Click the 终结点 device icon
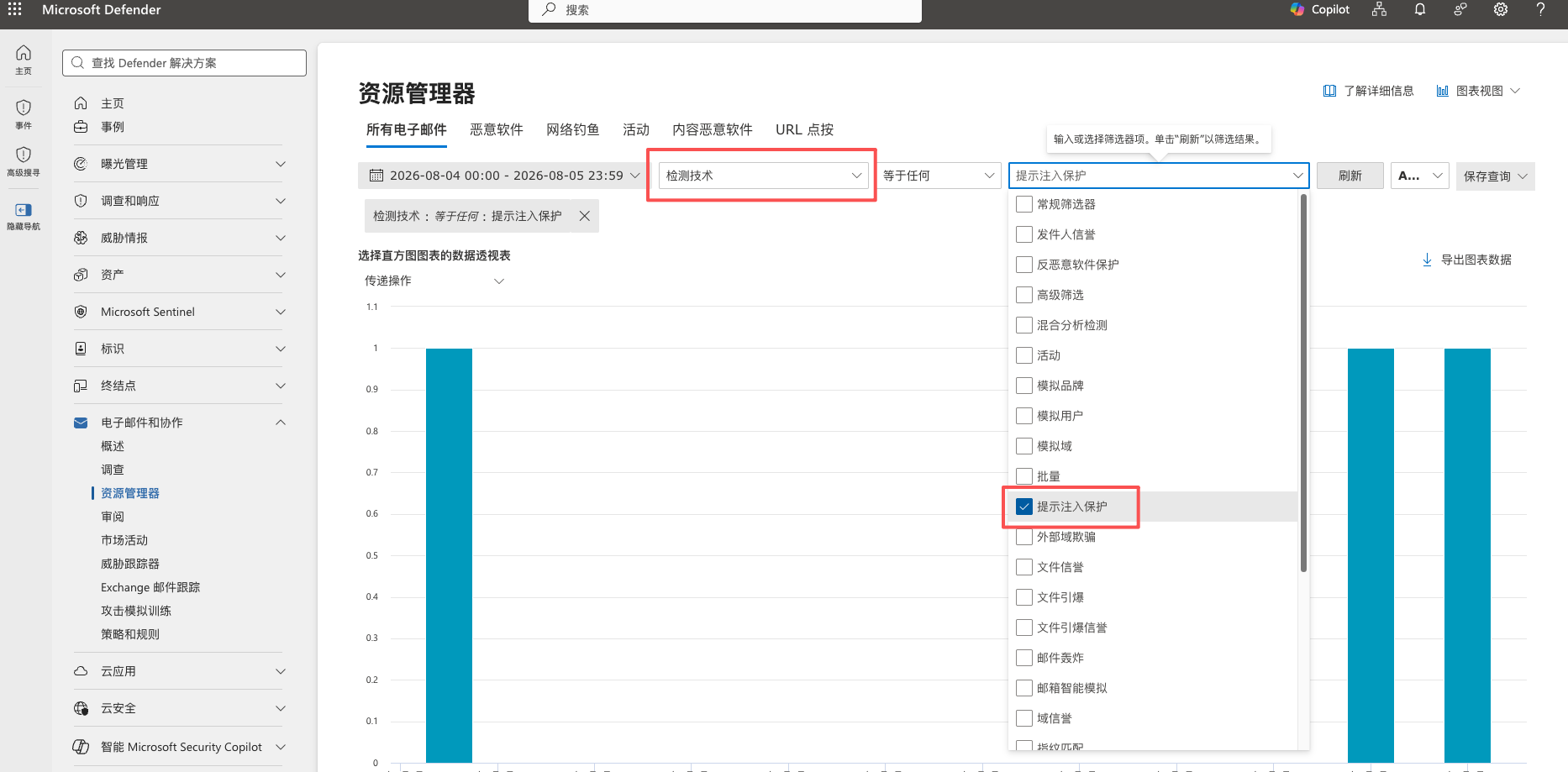The height and width of the screenshot is (772, 1568). [81, 386]
